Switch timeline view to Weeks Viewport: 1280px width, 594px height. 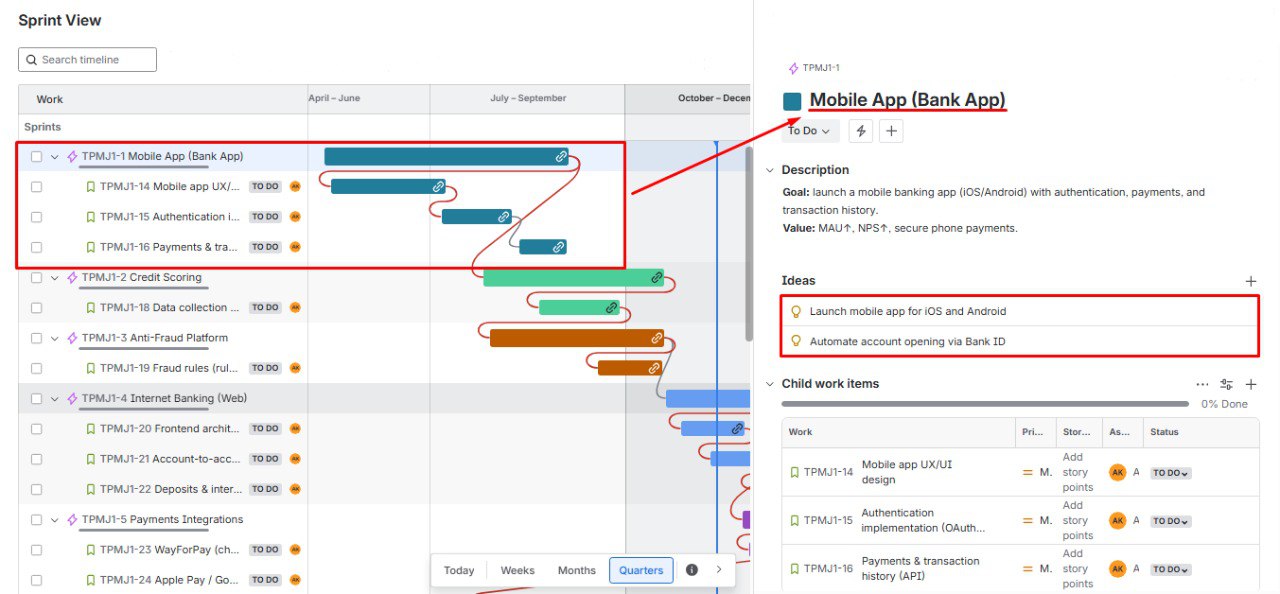517,570
